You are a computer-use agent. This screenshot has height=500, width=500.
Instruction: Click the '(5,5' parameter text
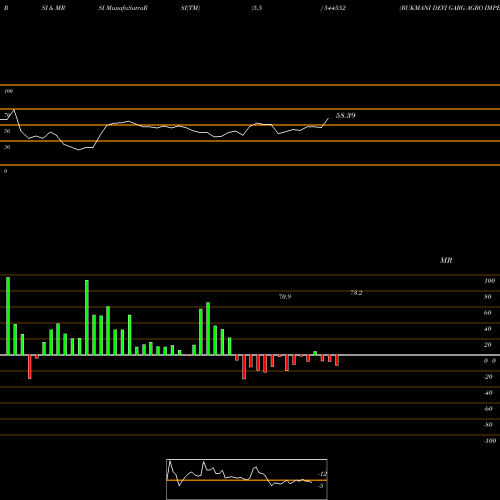pyautogui.click(x=257, y=8)
